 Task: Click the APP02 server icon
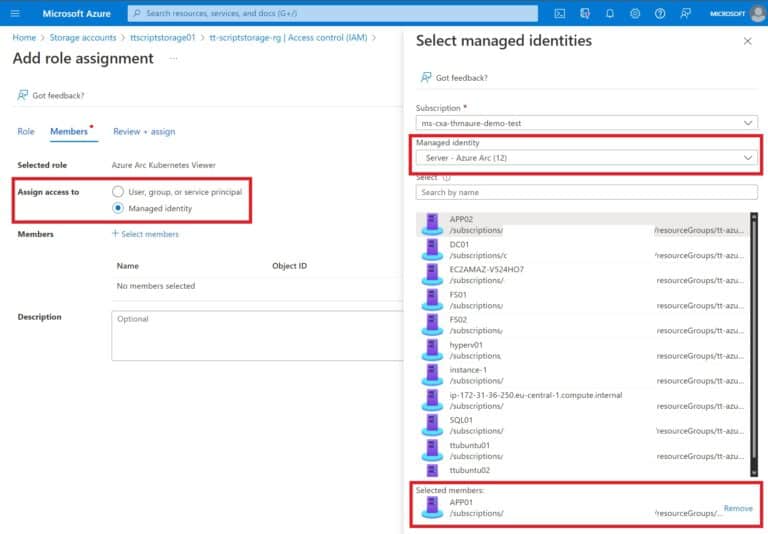pyautogui.click(x=432, y=224)
